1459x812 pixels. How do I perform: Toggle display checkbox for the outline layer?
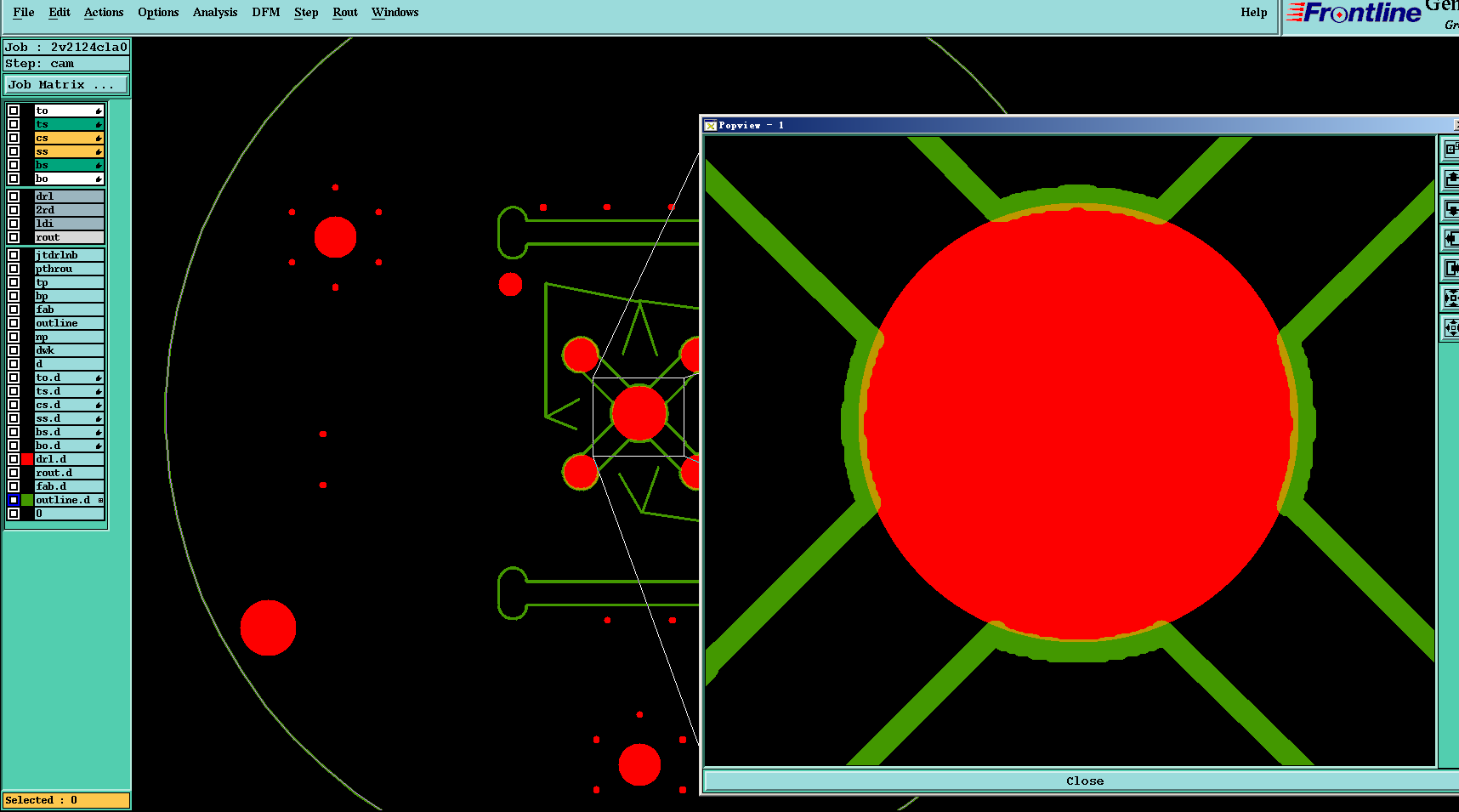point(14,323)
